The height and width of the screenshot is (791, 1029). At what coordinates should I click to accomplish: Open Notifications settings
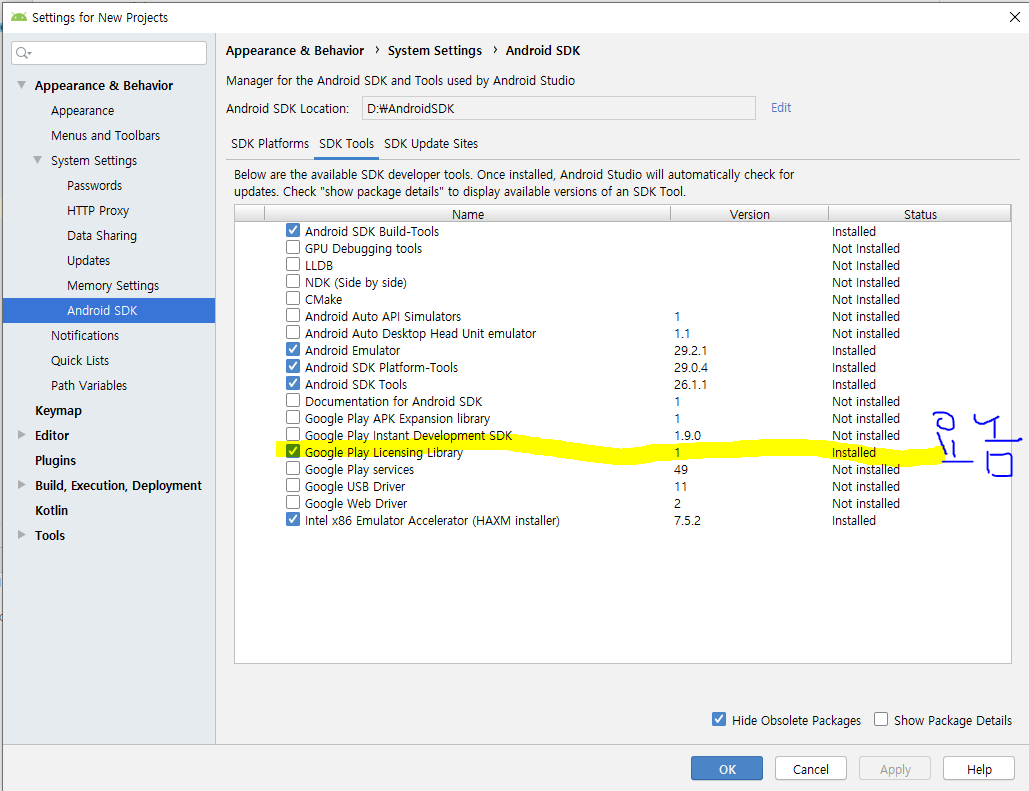pos(85,335)
